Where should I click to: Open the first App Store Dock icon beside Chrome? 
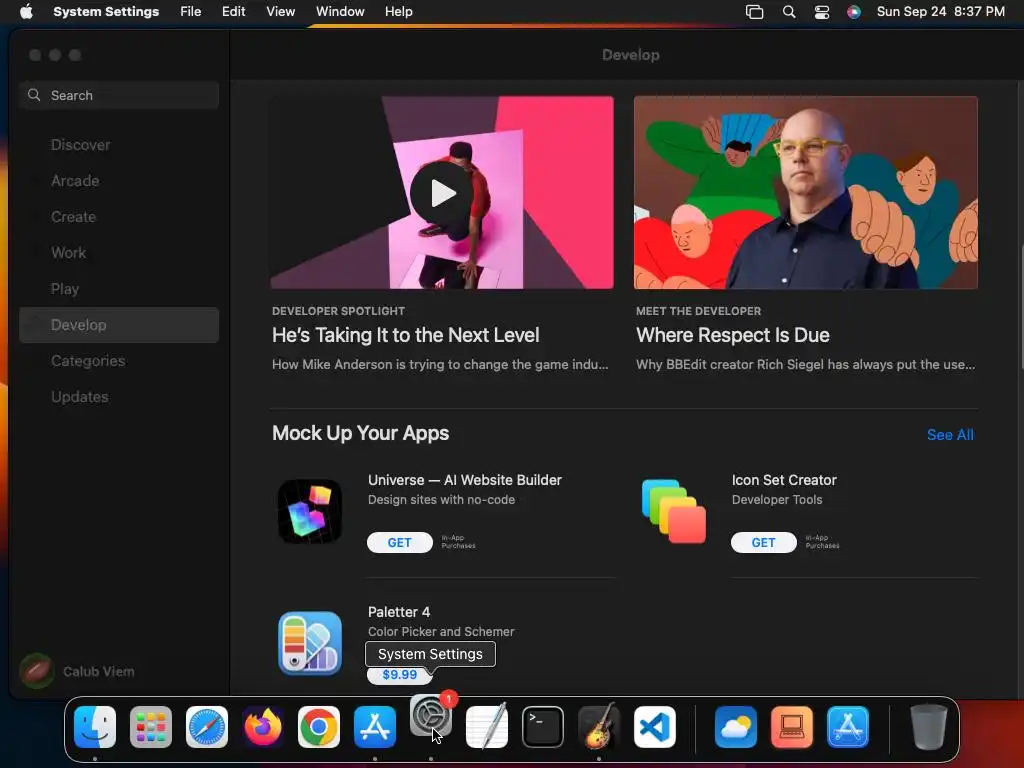[375, 727]
